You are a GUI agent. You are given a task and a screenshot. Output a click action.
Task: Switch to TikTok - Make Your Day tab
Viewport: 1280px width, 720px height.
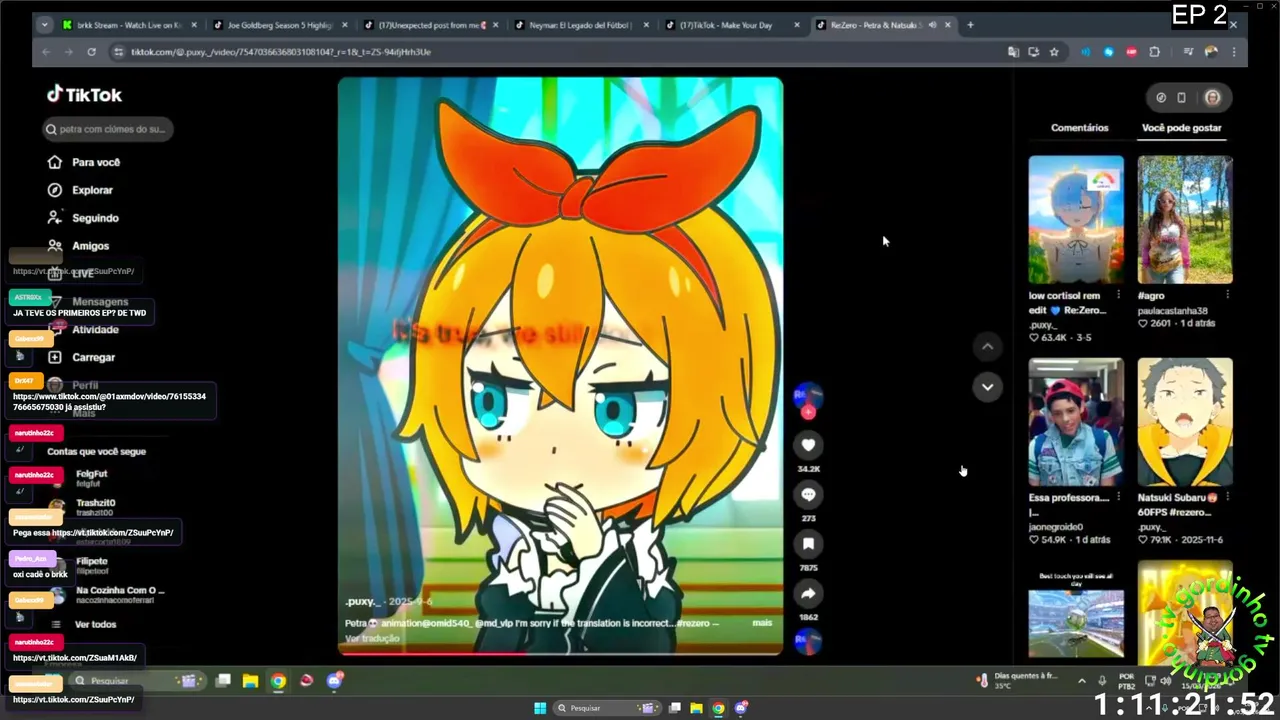point(733,25)
